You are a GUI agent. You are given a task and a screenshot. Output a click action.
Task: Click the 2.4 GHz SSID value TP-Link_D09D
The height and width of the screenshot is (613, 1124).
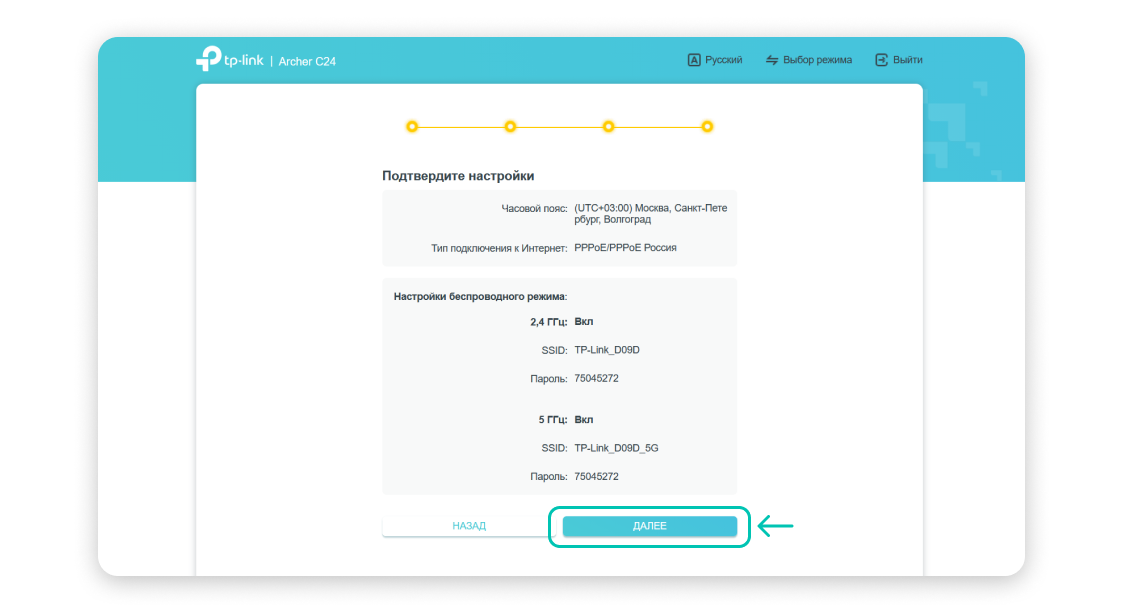607,350
